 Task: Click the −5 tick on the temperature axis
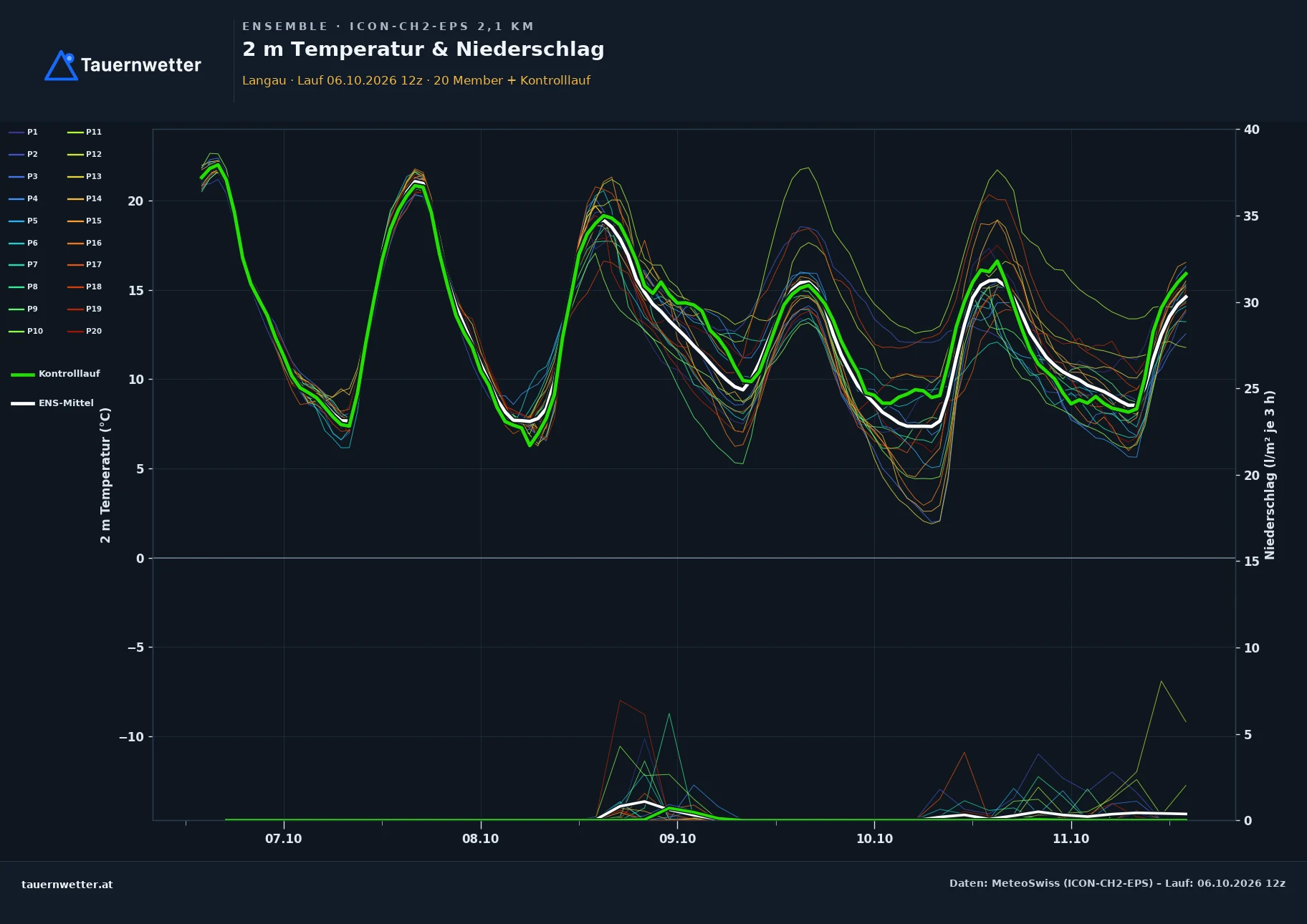point(135,648)
